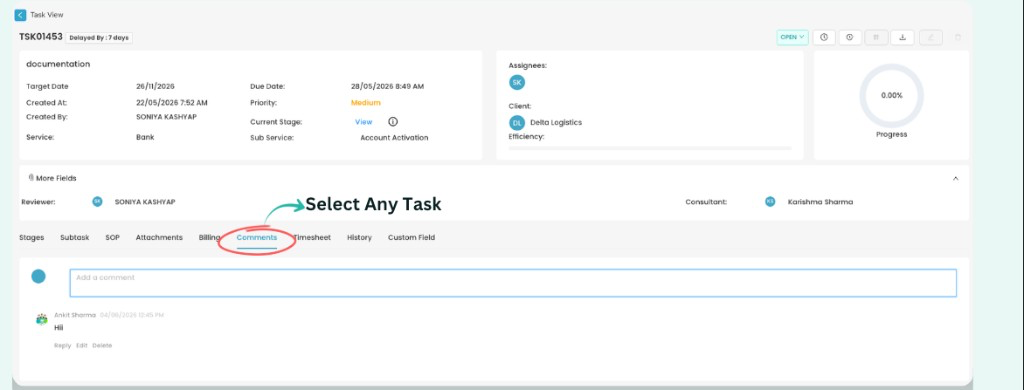Click the Due Date value 28/05/2026 8:49 AM

(x=387, y=86)
